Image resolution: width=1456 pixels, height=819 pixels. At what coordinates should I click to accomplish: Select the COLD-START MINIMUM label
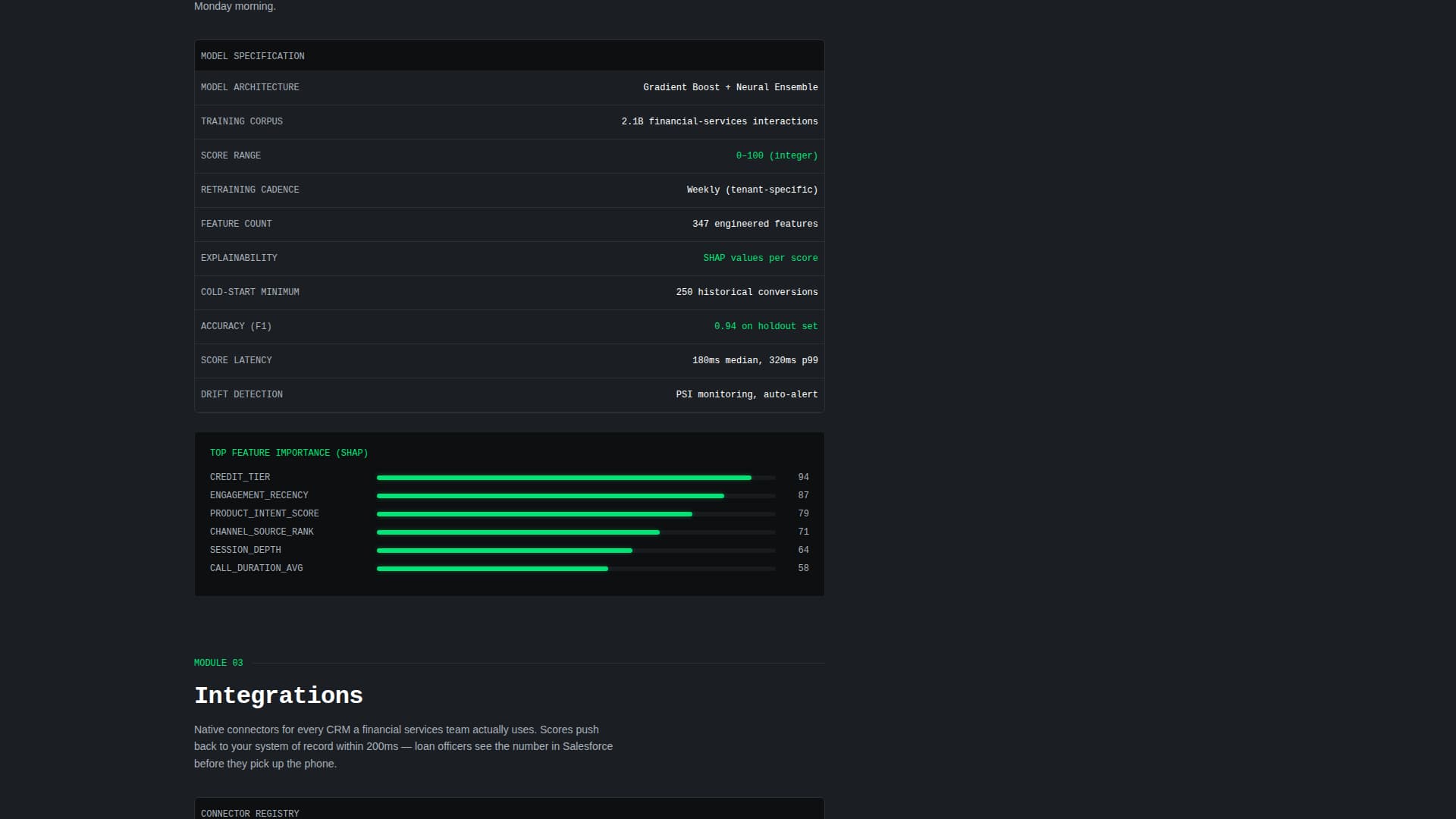[x=249, y=292]
